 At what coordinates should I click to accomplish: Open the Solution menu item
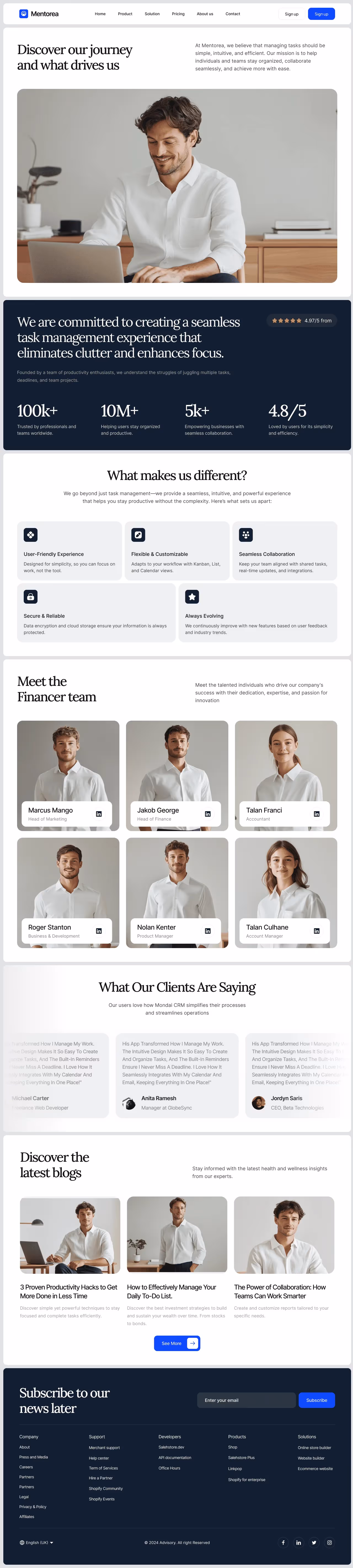click(152, 14)
